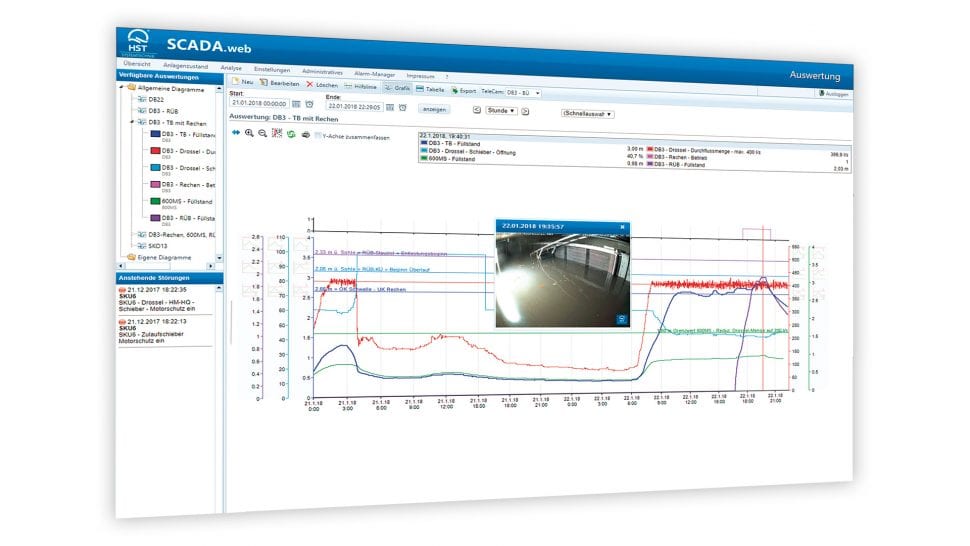This screenshot has height=546, width=970.
Task: Click the red DB3 - Drossel - Du swatch
Action: (156, 150)
